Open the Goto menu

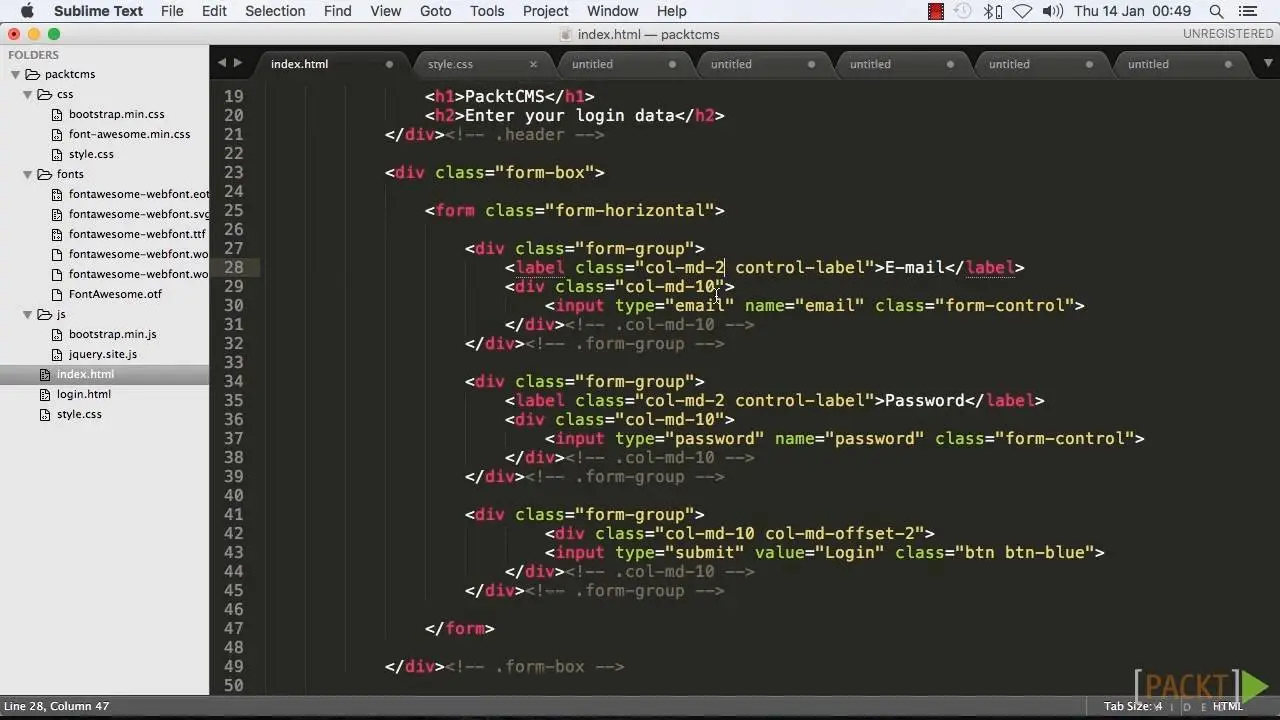click(435, 11)
